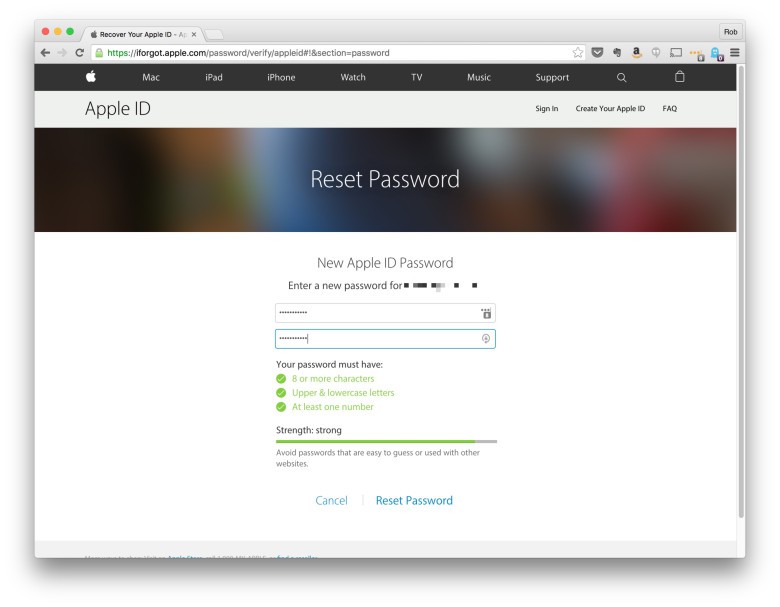
Task: Go to Mac in the navigation bar
Action: (151, 77)
